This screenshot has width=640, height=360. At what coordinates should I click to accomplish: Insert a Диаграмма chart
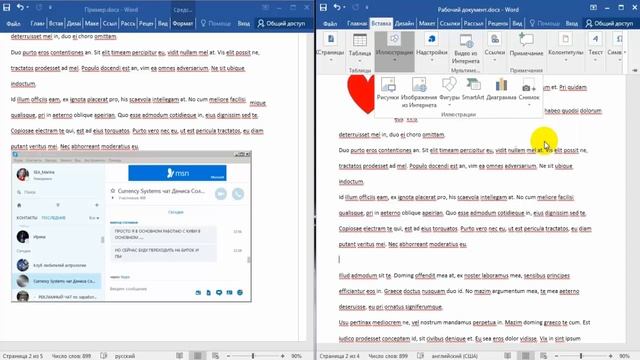click(x=501, y=89)
